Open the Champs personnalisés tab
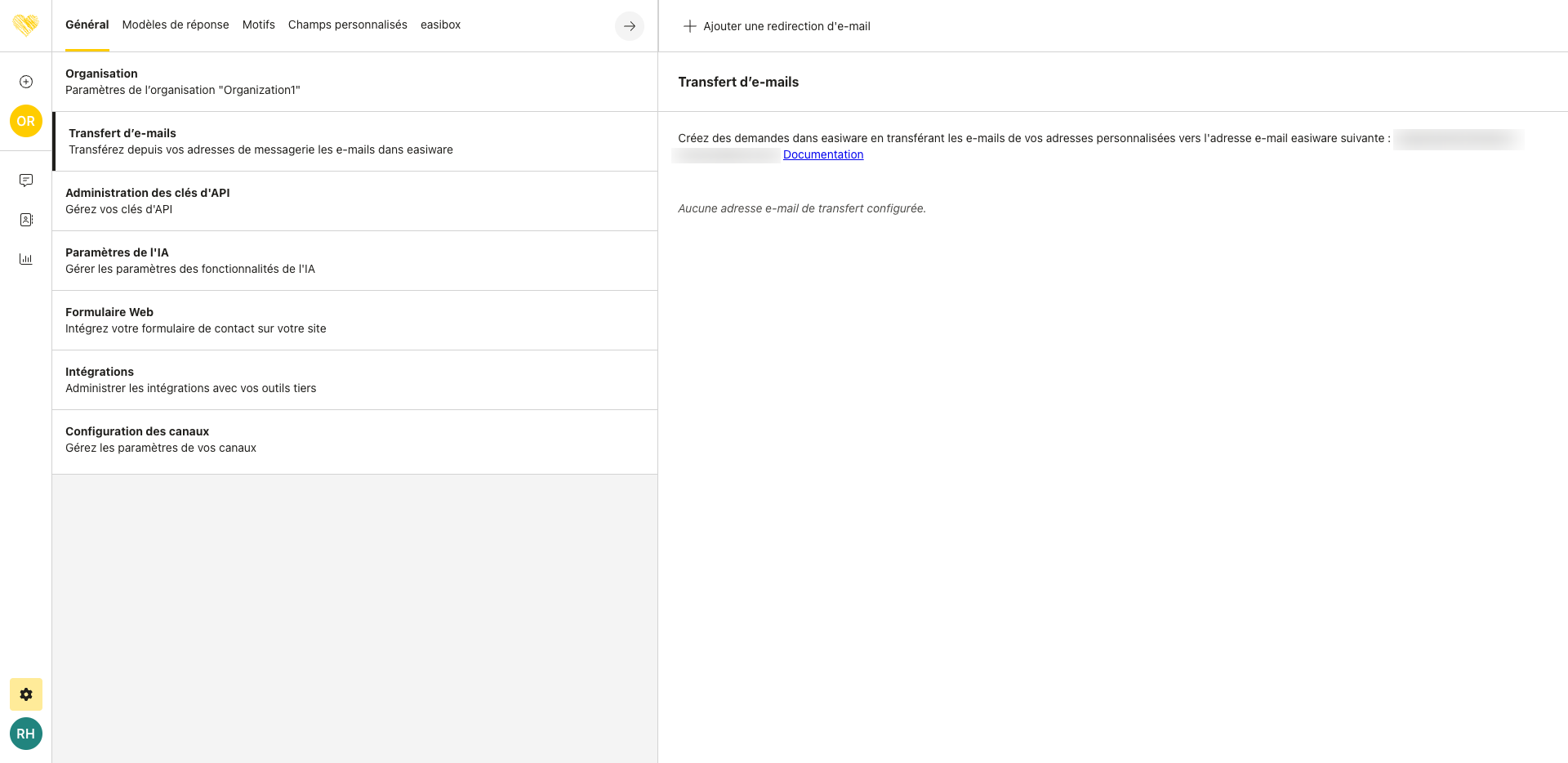 click(x=347, y=25)
